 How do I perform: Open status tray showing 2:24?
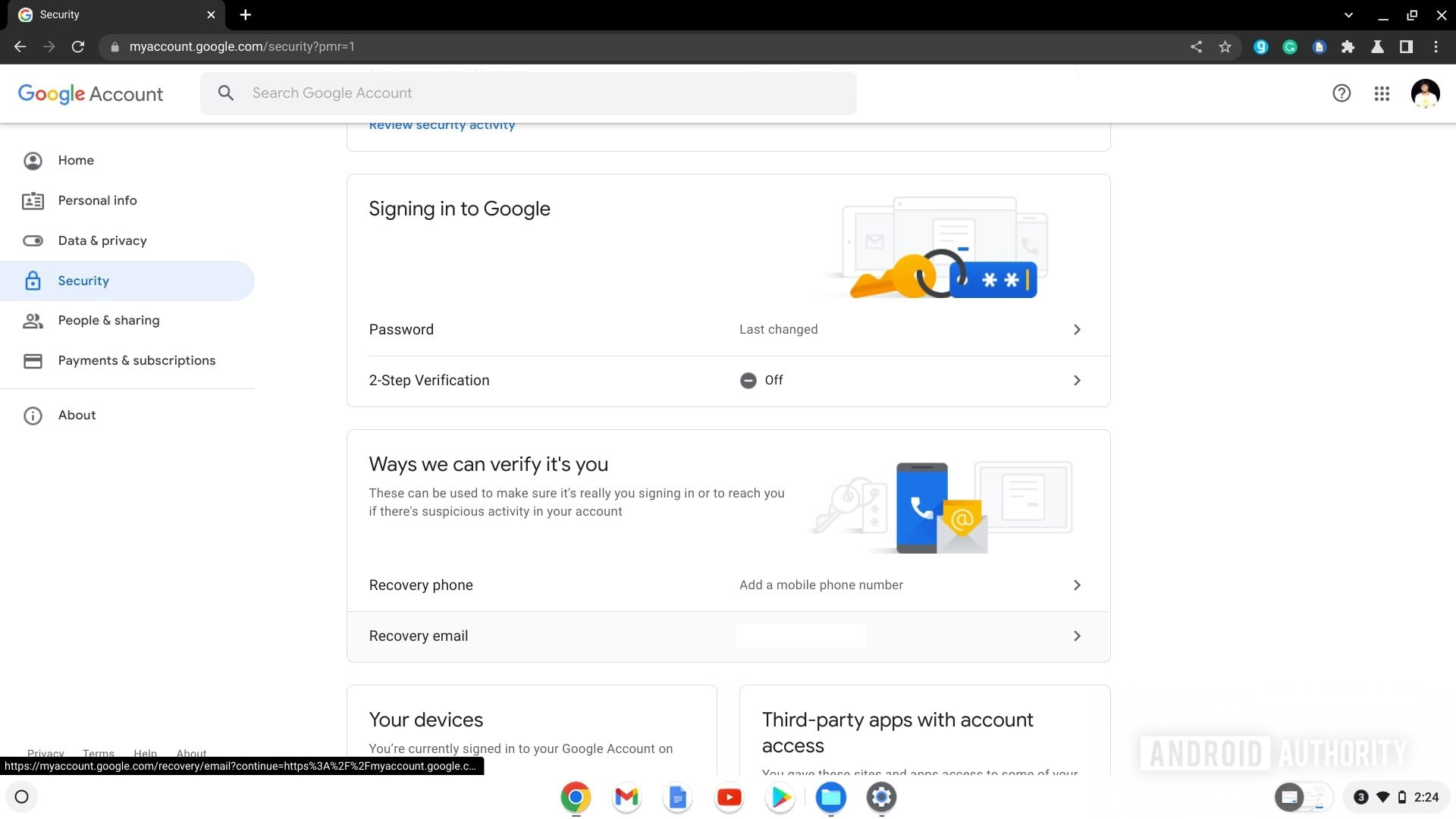coord(1395,797)
